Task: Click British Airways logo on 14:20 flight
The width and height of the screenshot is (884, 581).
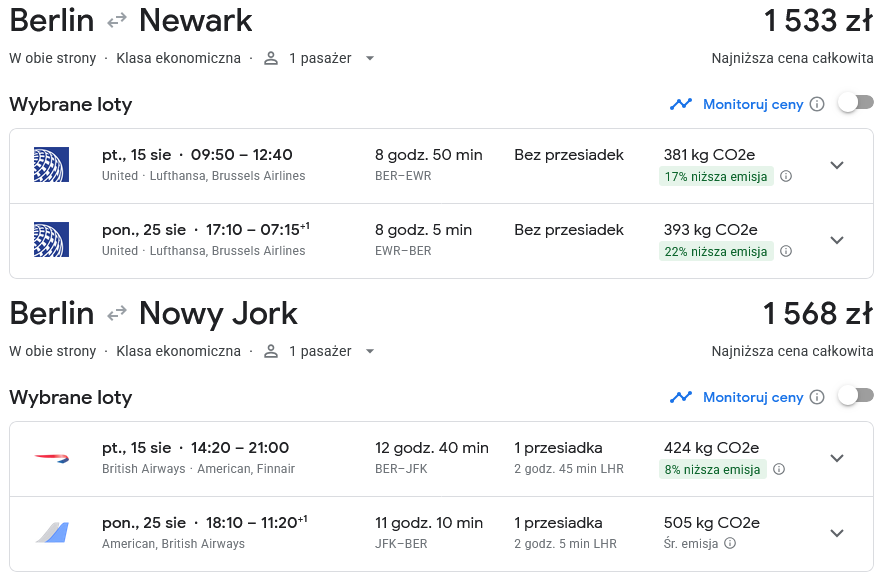Action: [51, 458]
